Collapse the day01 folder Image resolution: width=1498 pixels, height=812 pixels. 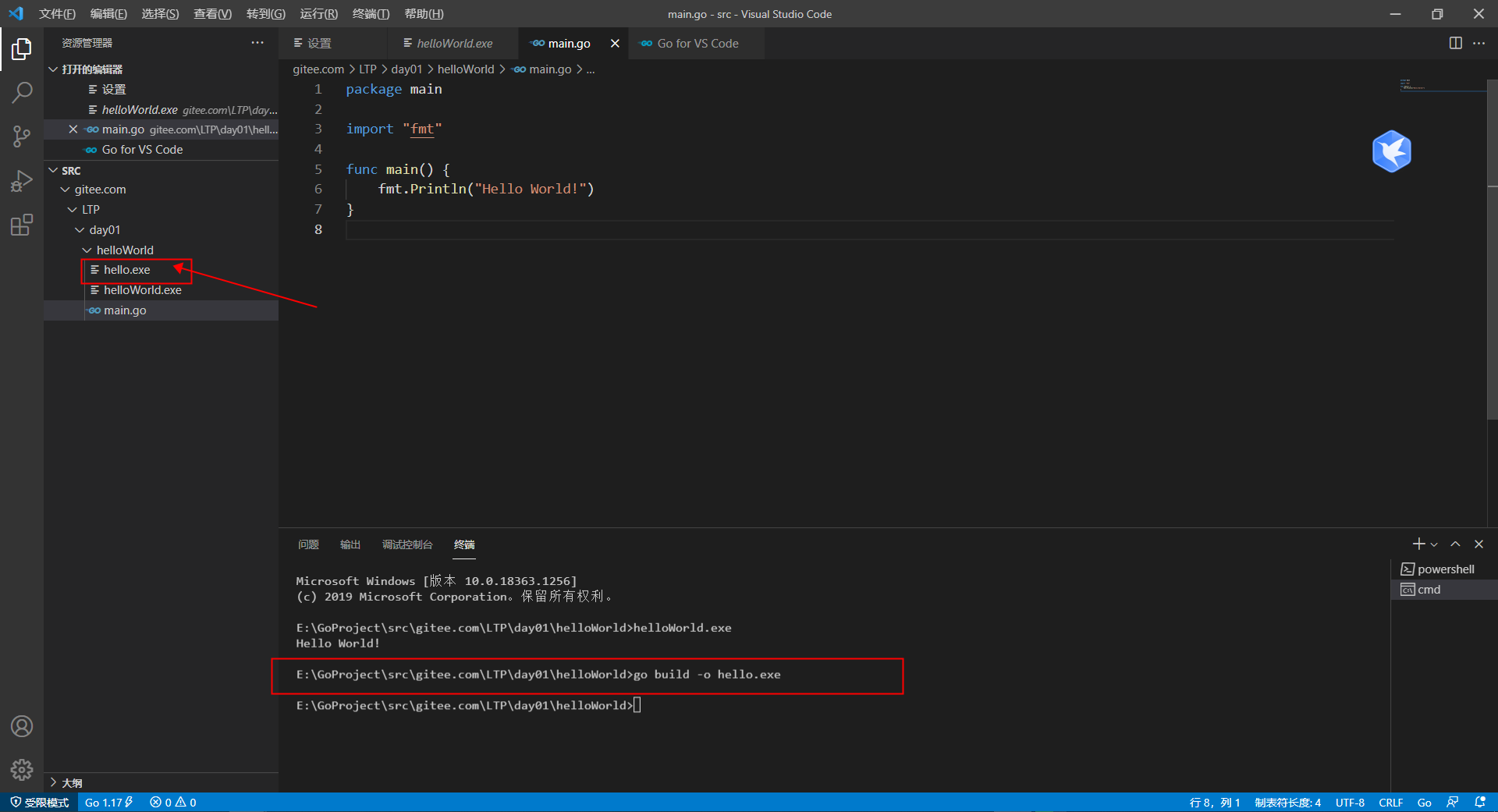pyautogui.click(x=80, y=230)
